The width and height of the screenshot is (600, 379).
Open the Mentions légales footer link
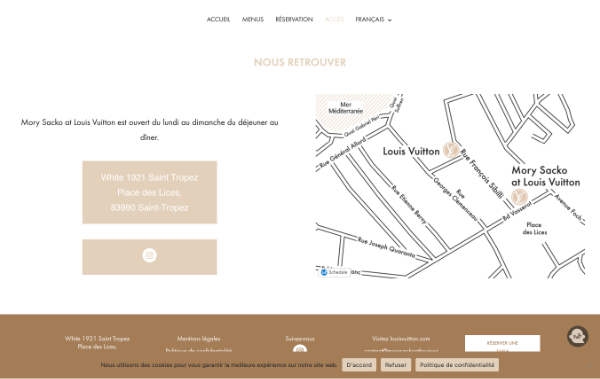point(199,339)
